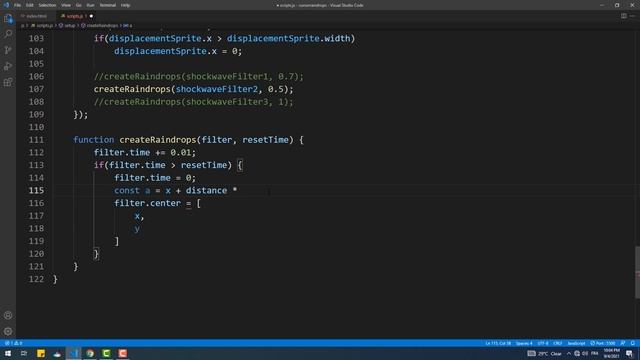Click the VS Code logo in title bar
This screenshot has width=640, height=360.
pos(6,5)
